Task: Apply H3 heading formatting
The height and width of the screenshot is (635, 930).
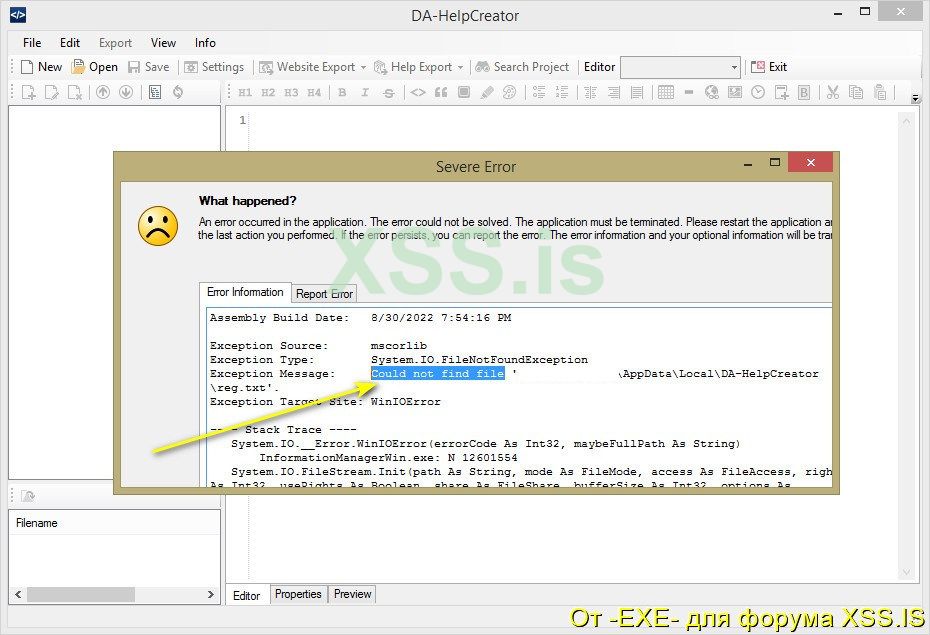Action: click(x=291, y=92)
